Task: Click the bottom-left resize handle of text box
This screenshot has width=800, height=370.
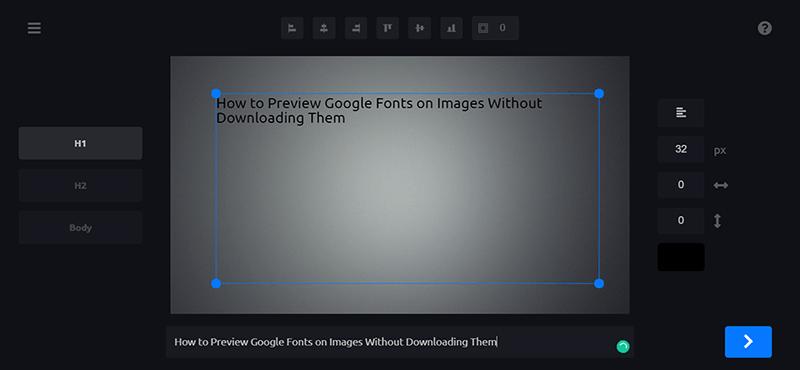Action: (x=216, y=283)
